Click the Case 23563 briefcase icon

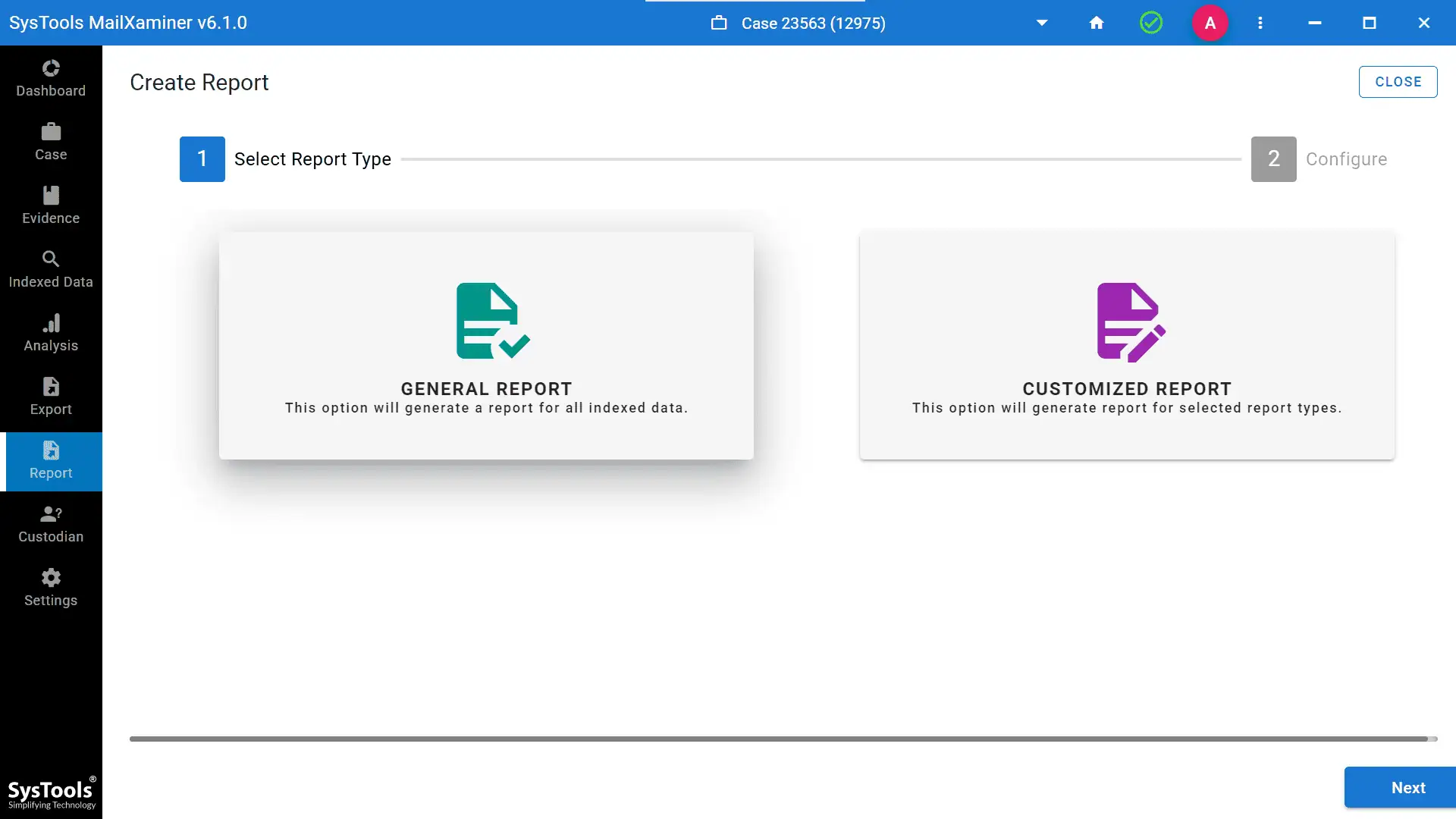point(718,23)
